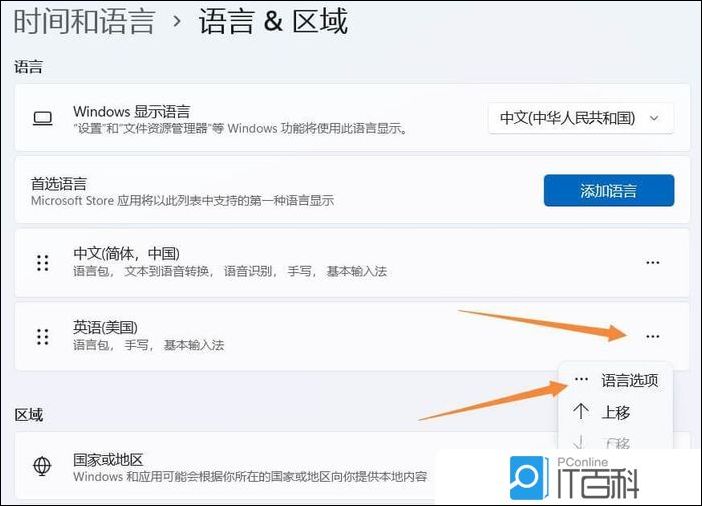The image size is (702, 506).
Task: Click the monitor icon next to Windows 显示语言
Action: tap(43, 119)
